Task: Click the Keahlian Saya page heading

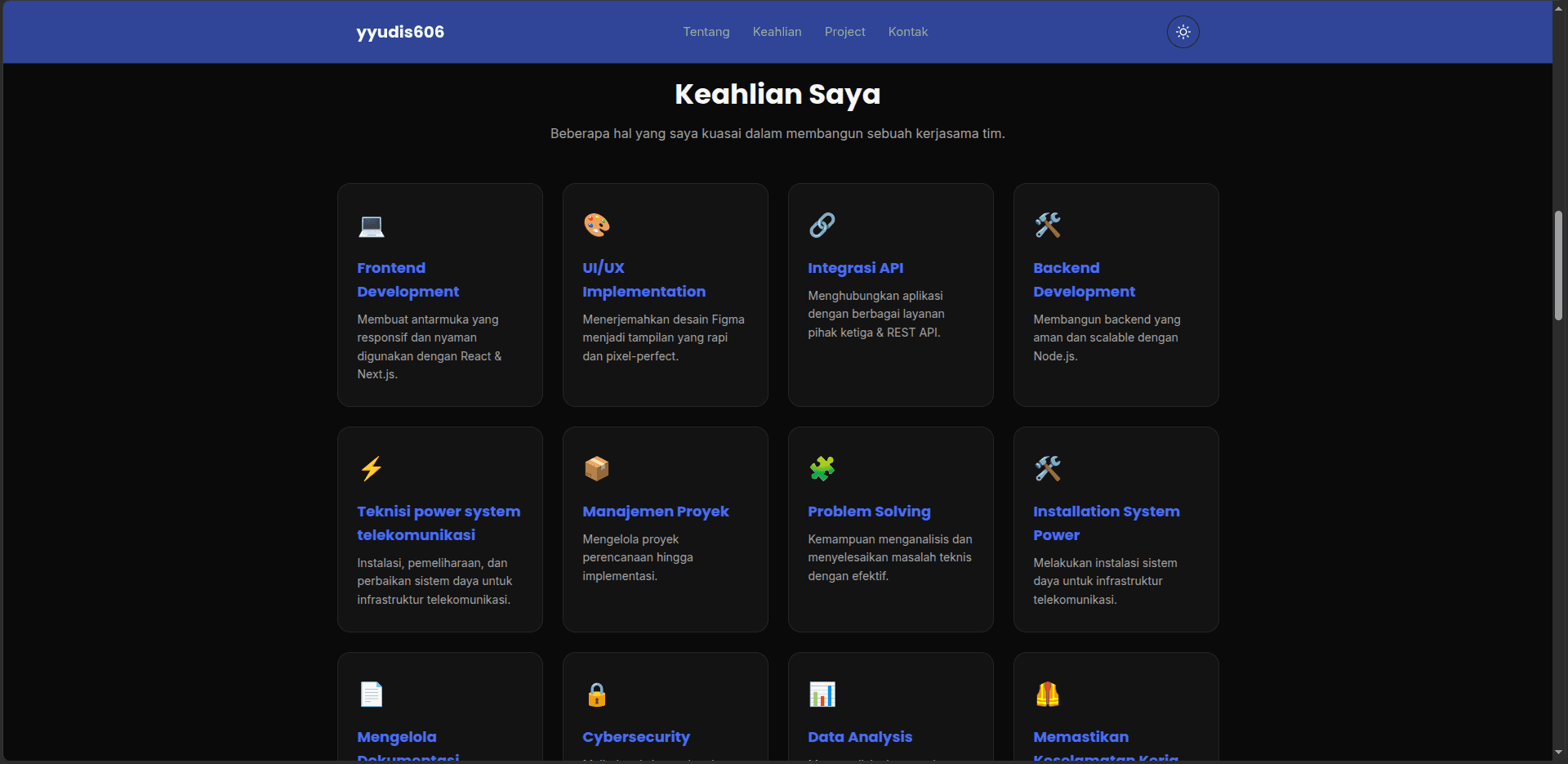Action: [x=777, y=95]
